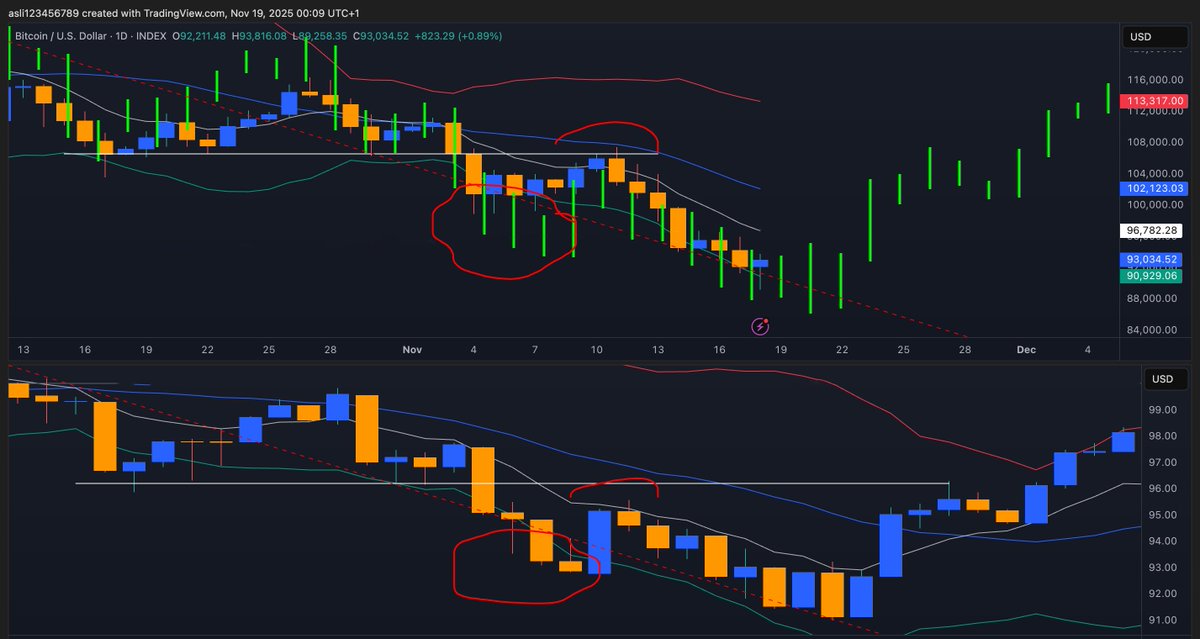Click the 95.00 label on the lower axis
Viewport: 1200px width, 639px height.
(1162, 515)
